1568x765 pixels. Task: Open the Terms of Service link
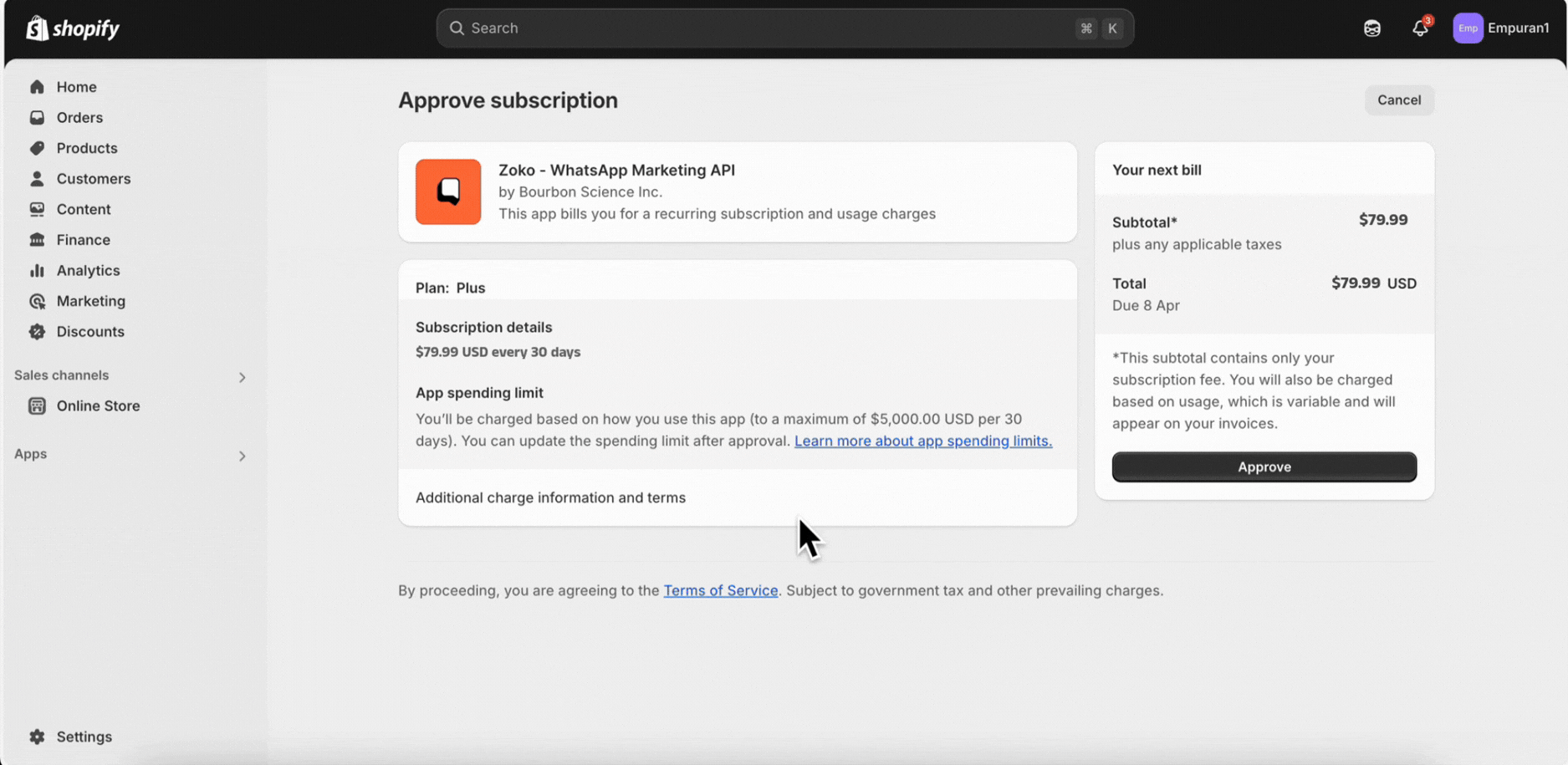720,590
